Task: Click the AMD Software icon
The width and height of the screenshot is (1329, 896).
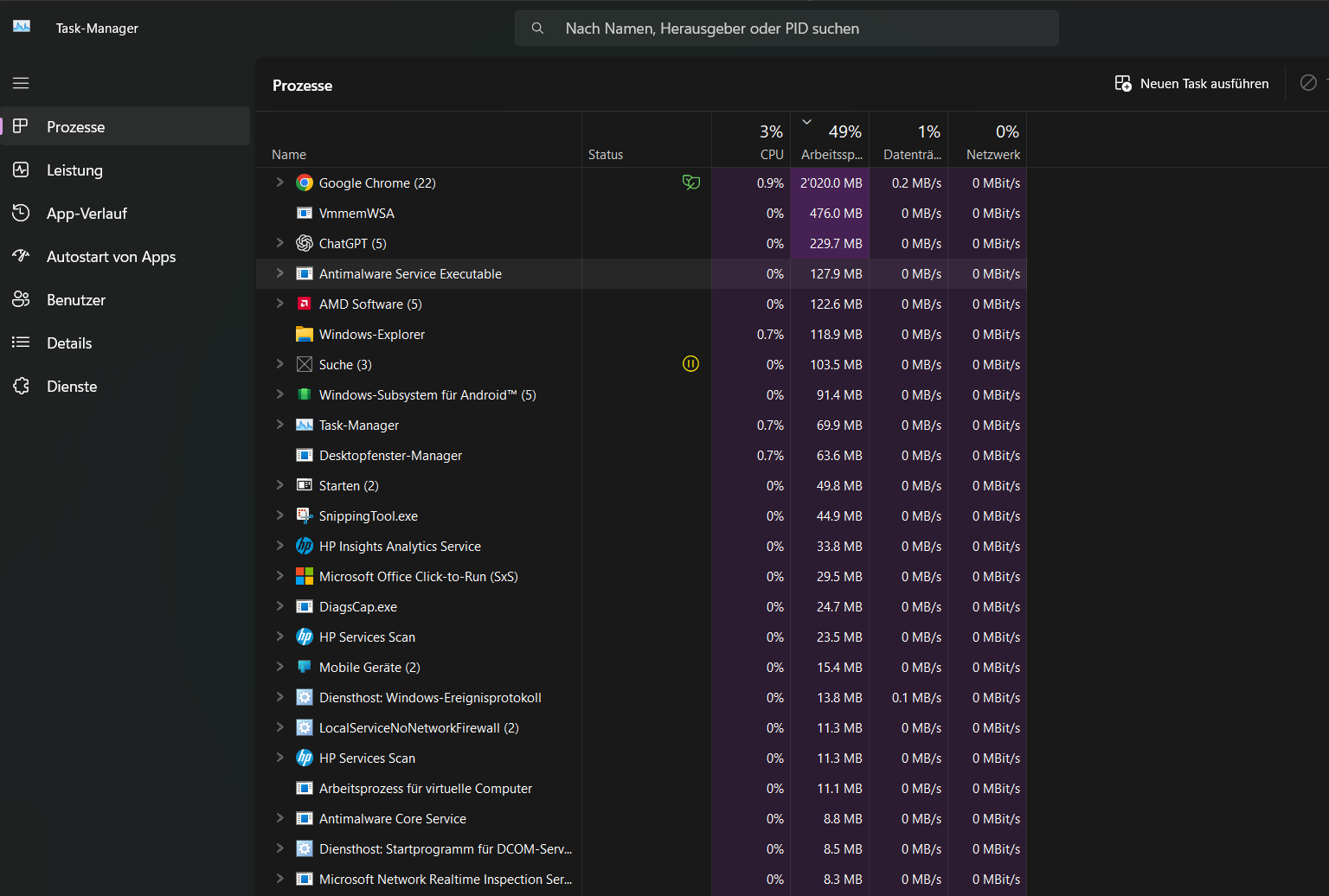Action: click(x=305, y=304)
